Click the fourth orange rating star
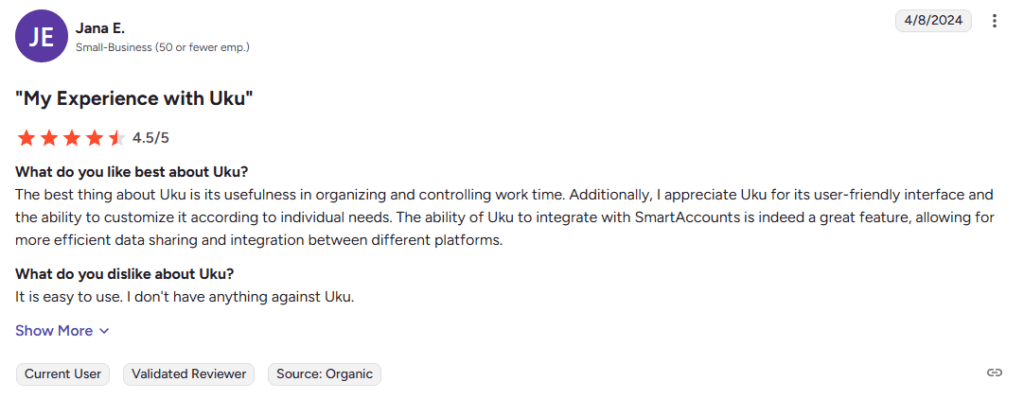Screen dimensions: 1024x399 95,138
